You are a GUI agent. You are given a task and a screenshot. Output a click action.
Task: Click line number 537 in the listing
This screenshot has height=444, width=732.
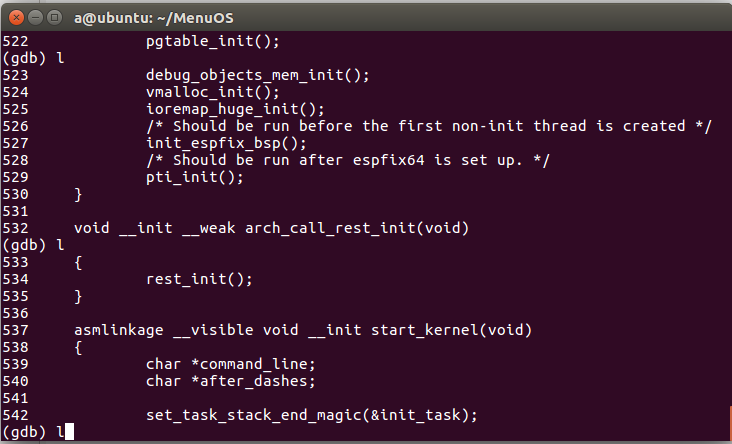click(x=15, y=330)
